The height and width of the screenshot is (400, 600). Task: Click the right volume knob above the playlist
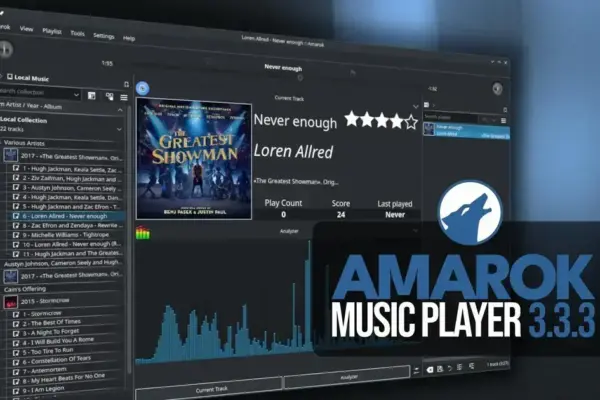point(497,89)
